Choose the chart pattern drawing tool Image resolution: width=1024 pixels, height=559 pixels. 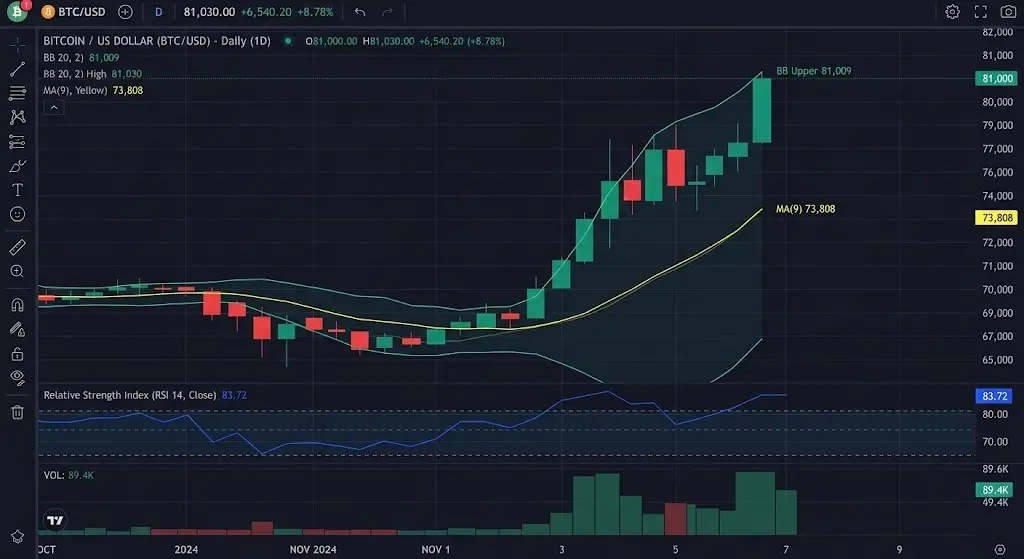[18, 117]
